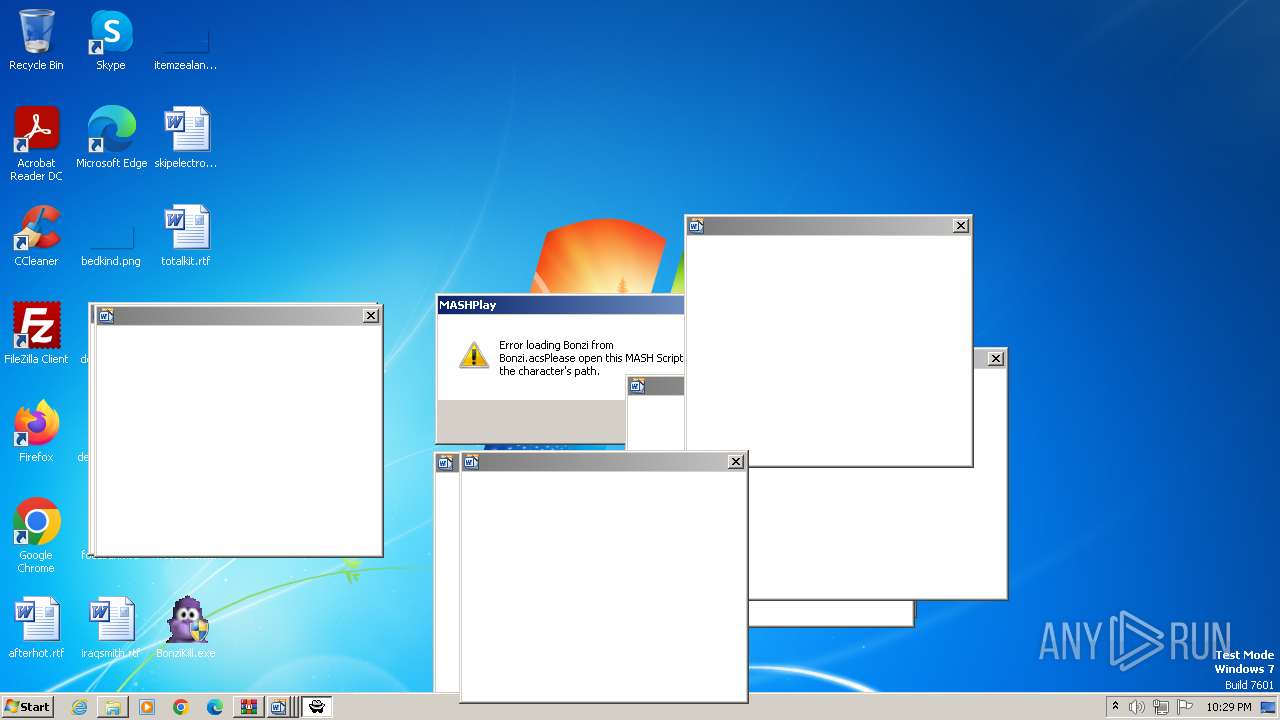Select the totalkit.rtf document icon
This screenshot has height=720, width=1280.
186,236
